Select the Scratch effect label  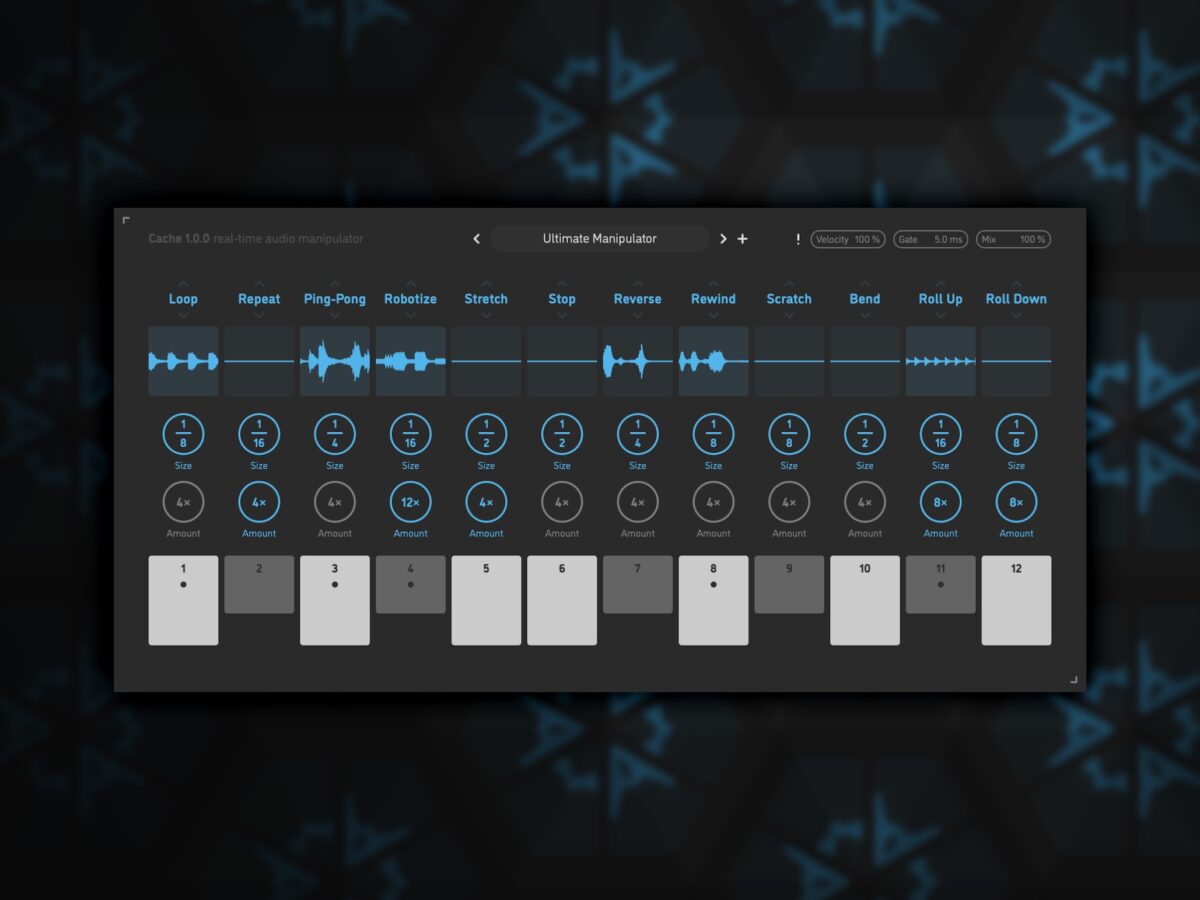pos(789,299)
